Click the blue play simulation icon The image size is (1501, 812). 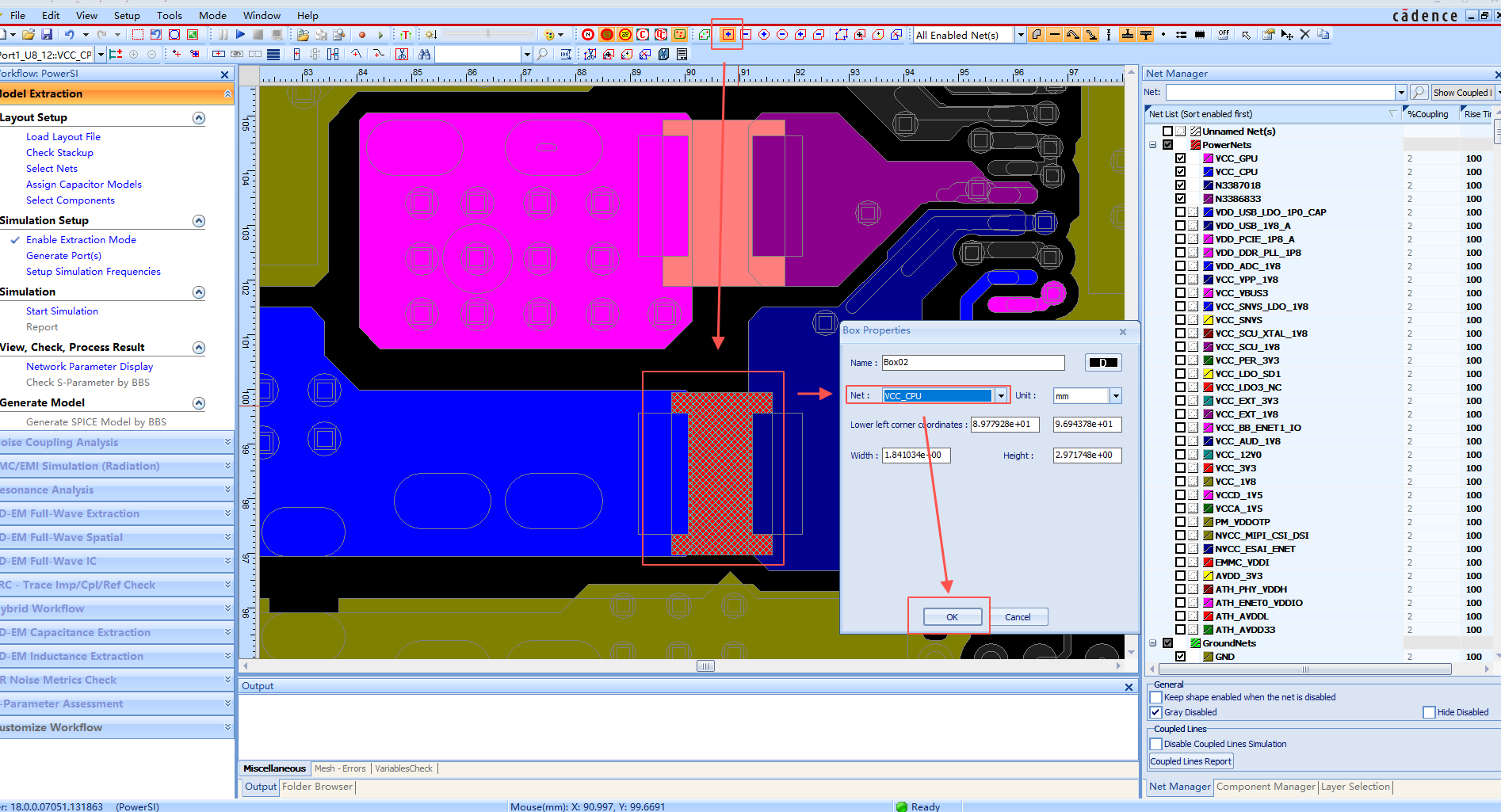coord(240,35)
